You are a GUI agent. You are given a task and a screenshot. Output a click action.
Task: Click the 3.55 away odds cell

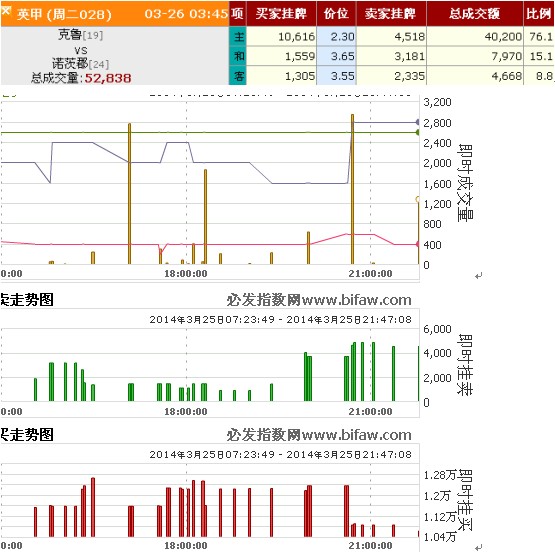pyautogui.click(x=337, y=75)
